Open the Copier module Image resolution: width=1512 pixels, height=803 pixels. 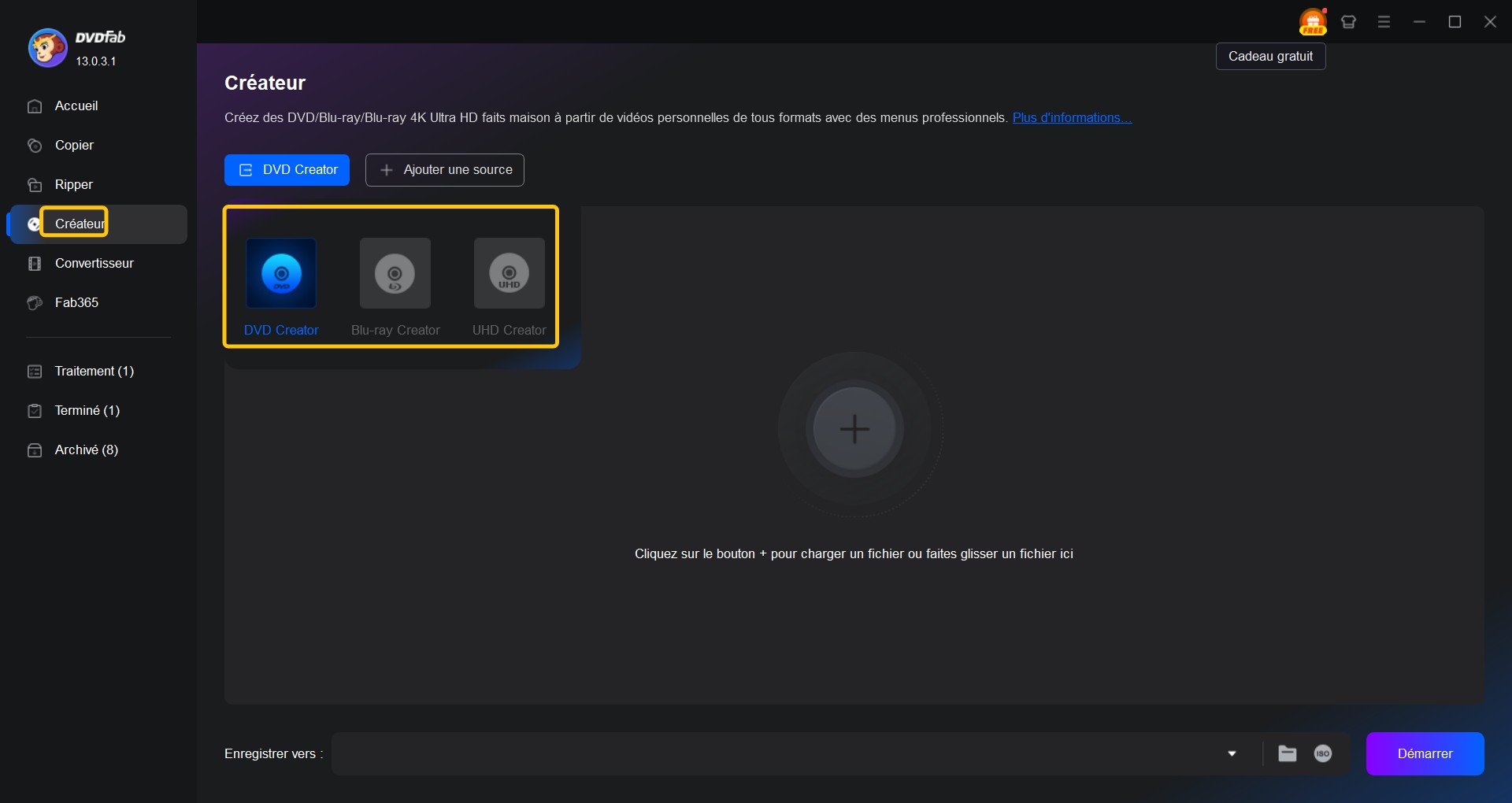coord(74,146)
